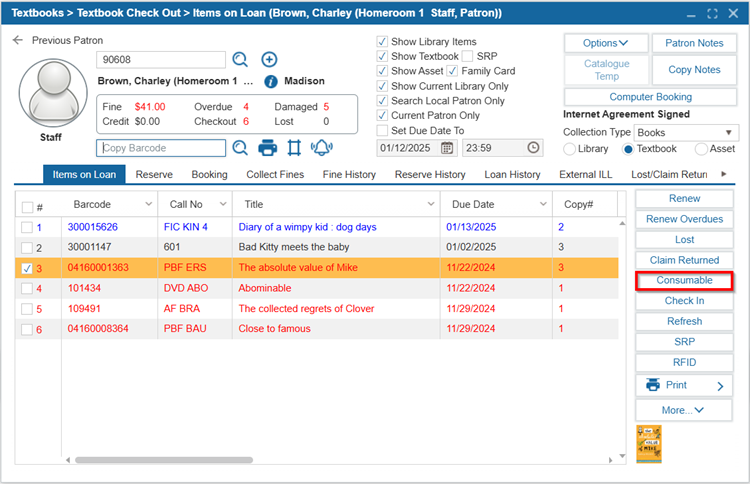Click the printer icon near Copy Barcode
The height and width of the screenshot is (484, 750).
coord(267,148)
